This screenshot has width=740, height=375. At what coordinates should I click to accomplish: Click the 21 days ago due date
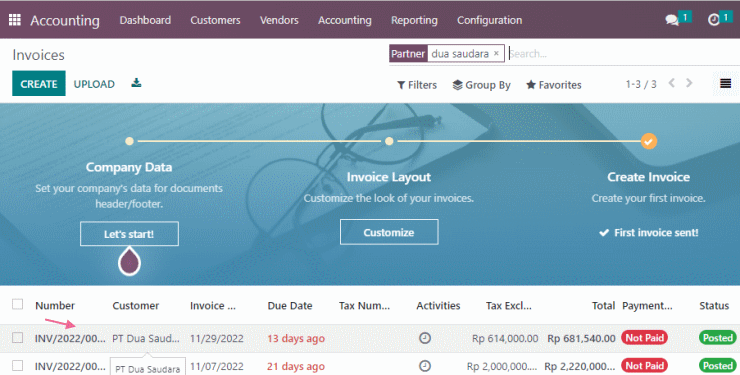click(x=296, y=366)
